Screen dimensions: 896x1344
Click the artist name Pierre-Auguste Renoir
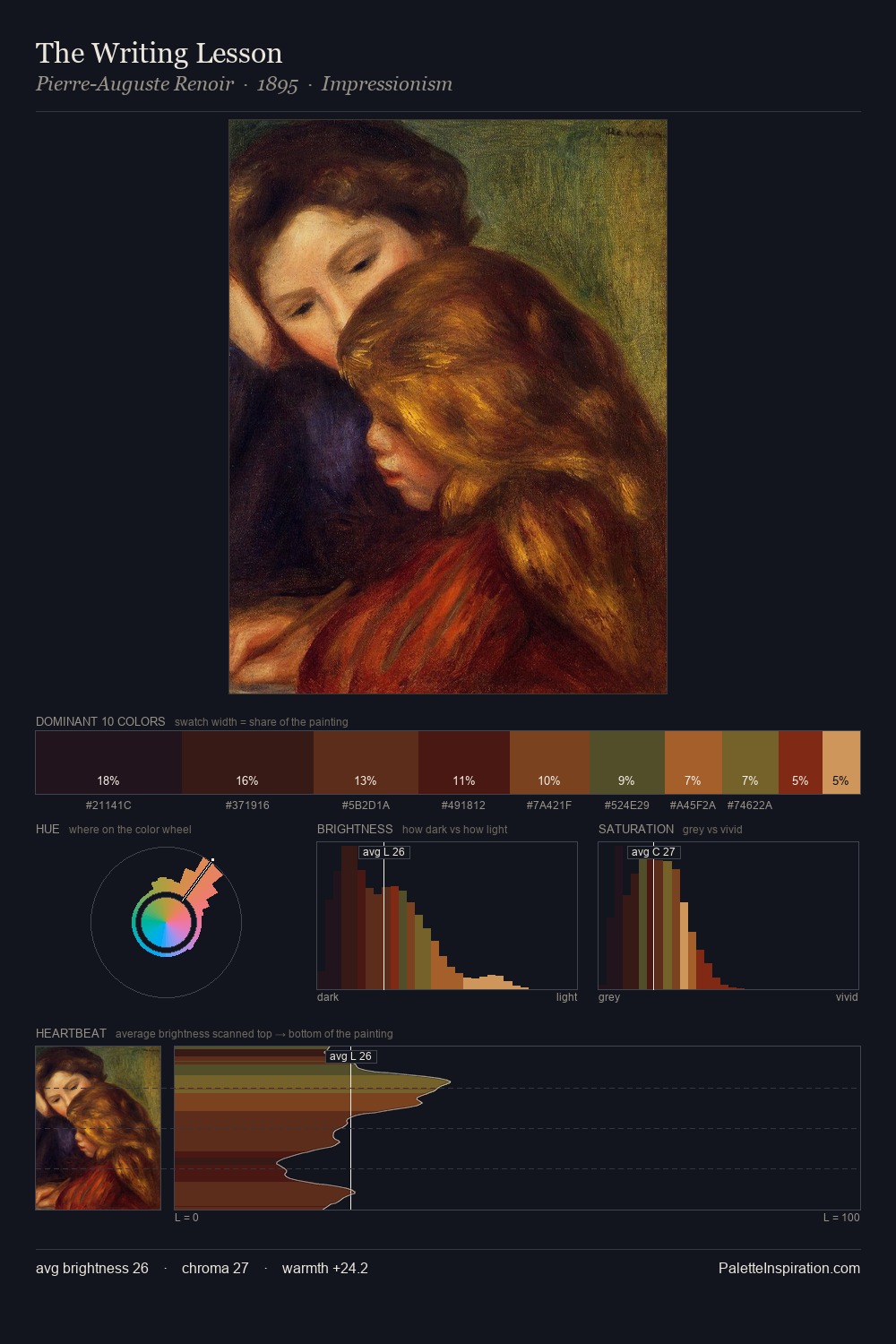click(134, 84)
